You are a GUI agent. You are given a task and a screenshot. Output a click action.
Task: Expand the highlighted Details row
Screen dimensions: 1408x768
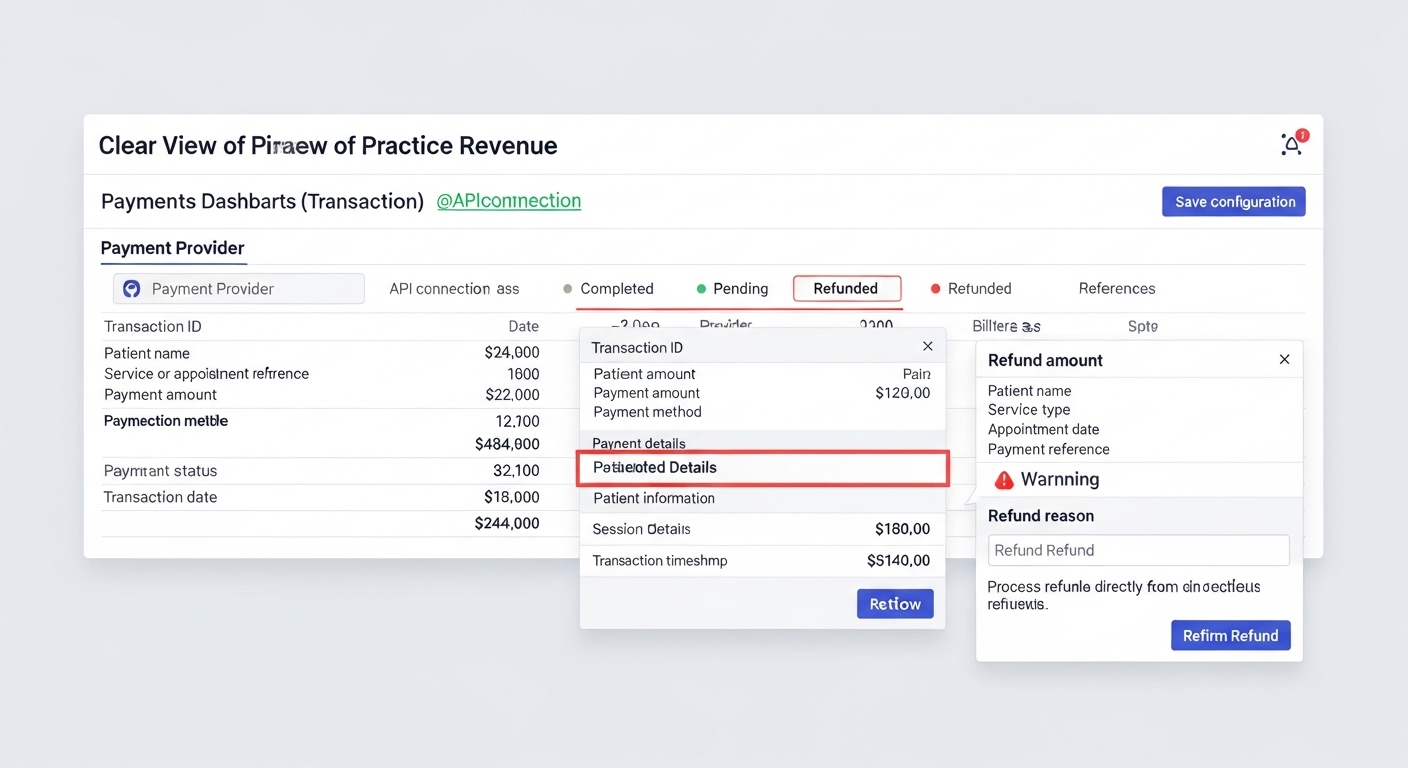click(x=762, y=468)
